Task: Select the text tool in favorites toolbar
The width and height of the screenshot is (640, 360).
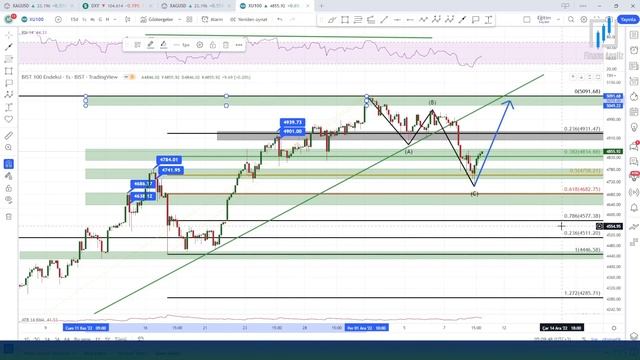Action: pyautogui.click(x=489, y=19)
